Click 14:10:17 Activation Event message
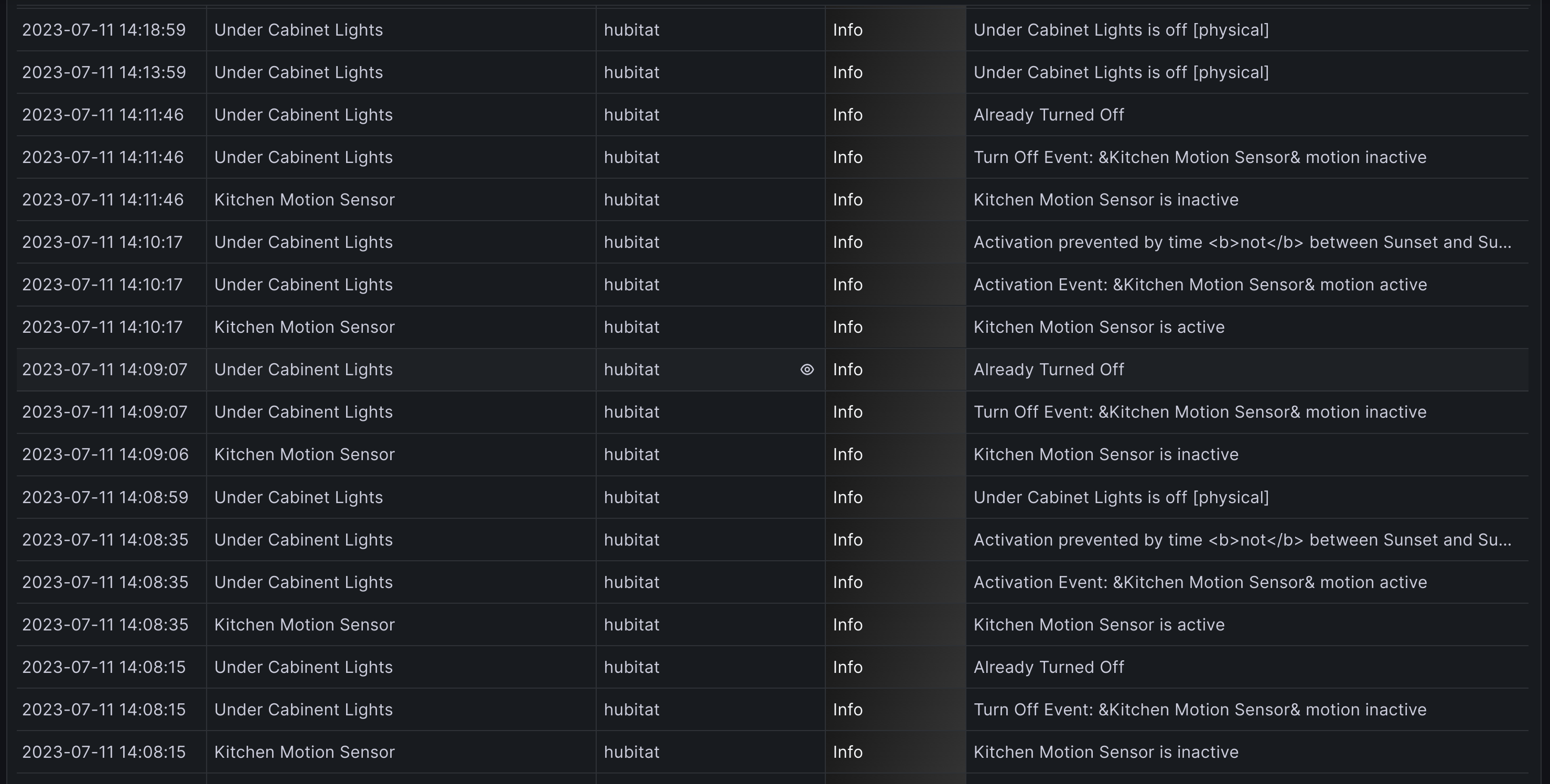Image resolution: width=1550 pixels, height=784 pixels. 1200,285
